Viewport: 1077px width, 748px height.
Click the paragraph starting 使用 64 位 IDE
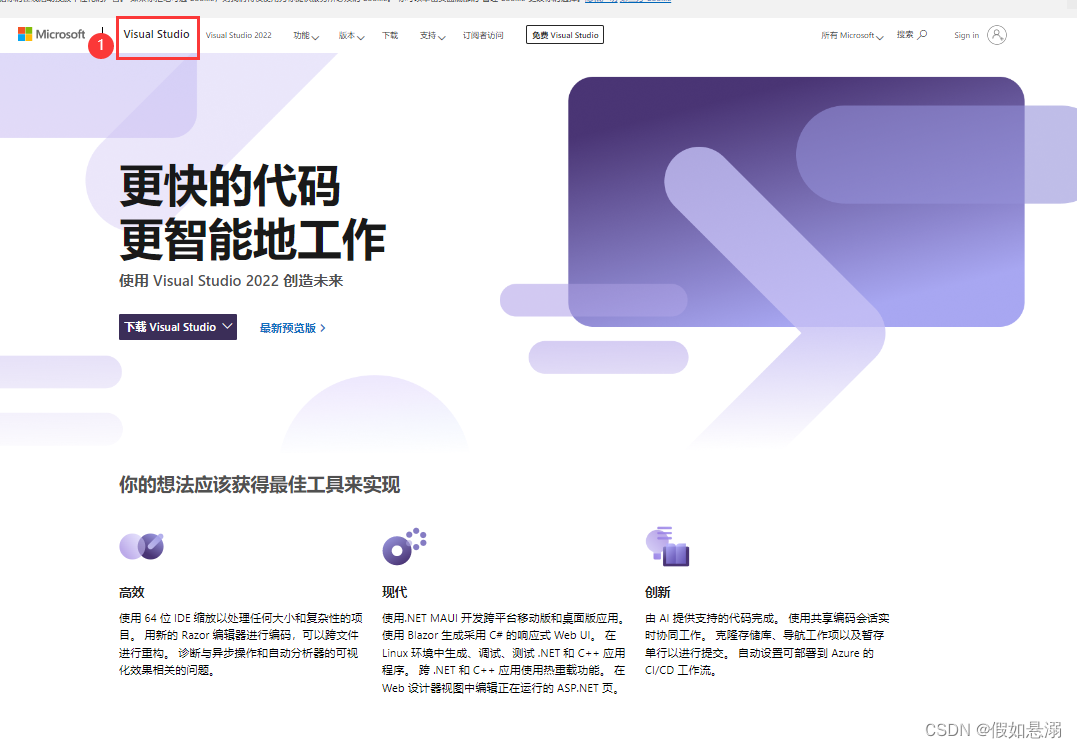click(240, 644)
